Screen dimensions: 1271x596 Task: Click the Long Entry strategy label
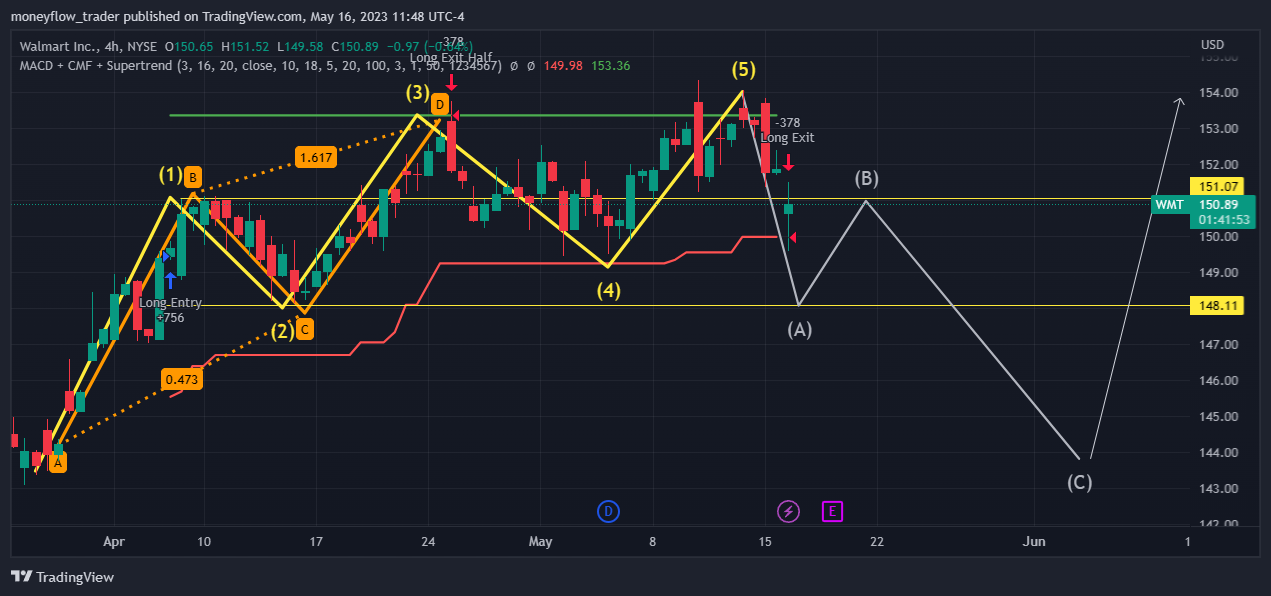click(x=170, y=303)
